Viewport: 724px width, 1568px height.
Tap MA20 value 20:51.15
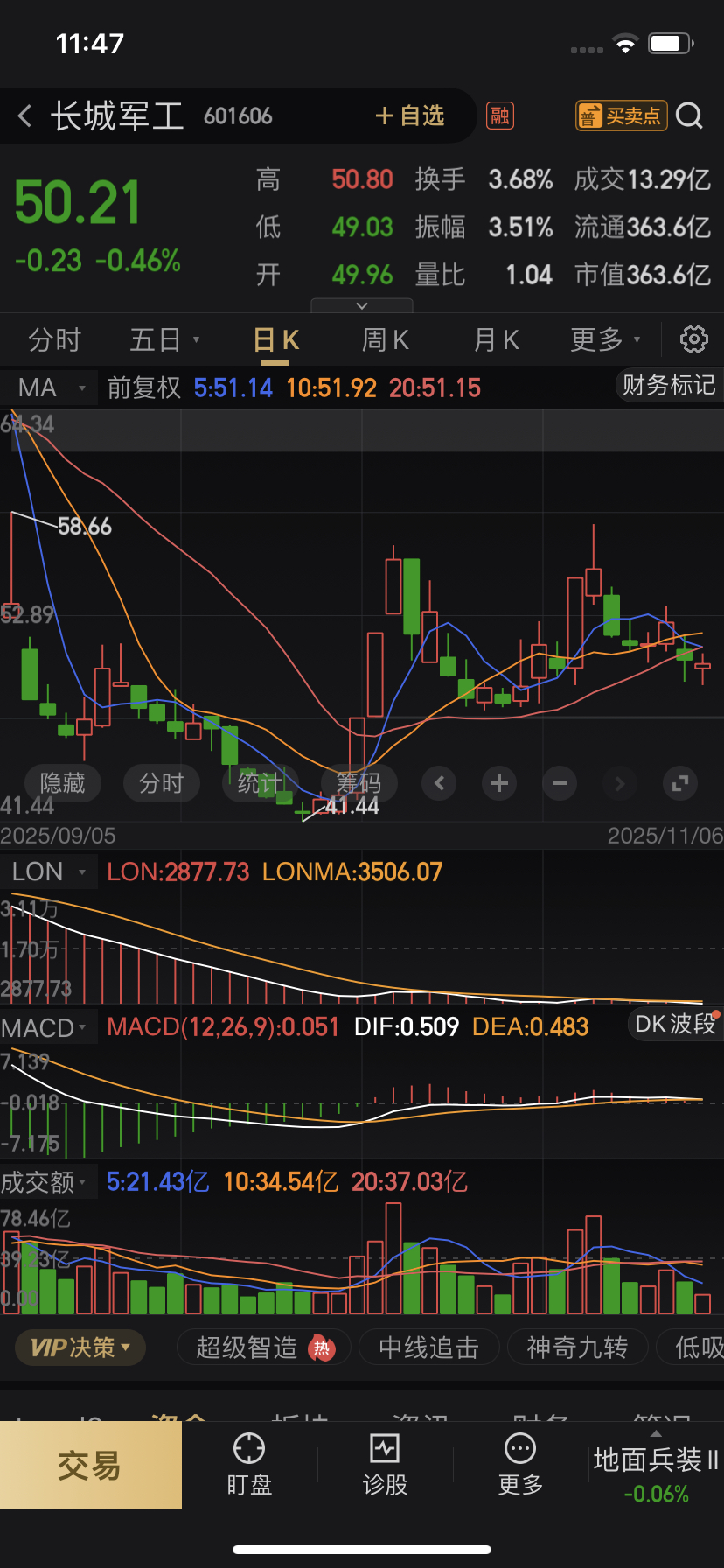coord(435,388)
